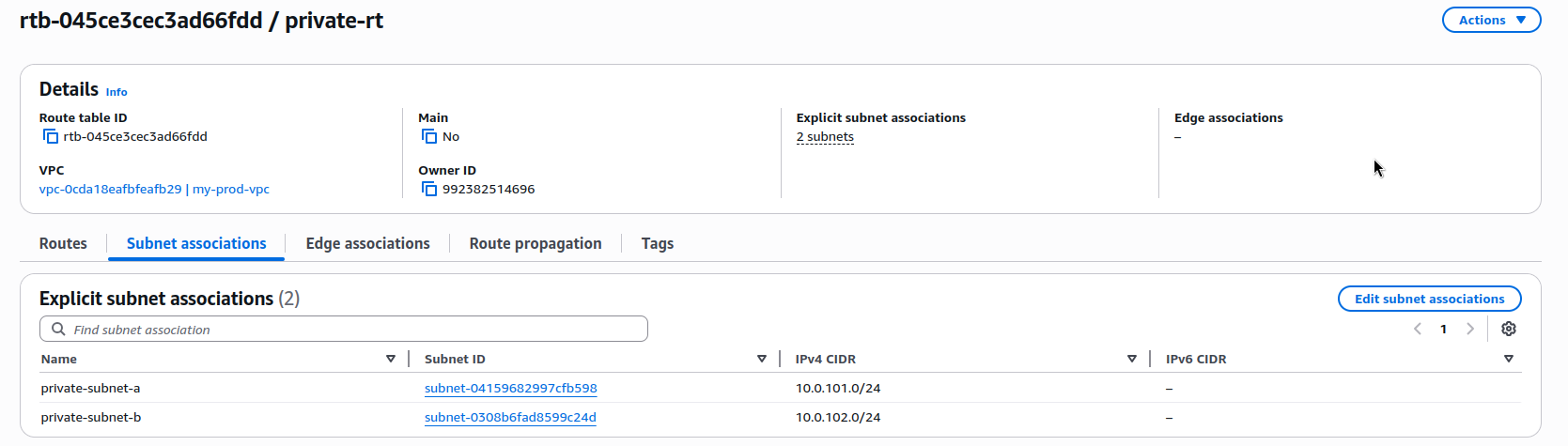The height and width of the screenshot is (446, 1568).
Task: Open the Route propagation tab
Action: coord(536,243)
